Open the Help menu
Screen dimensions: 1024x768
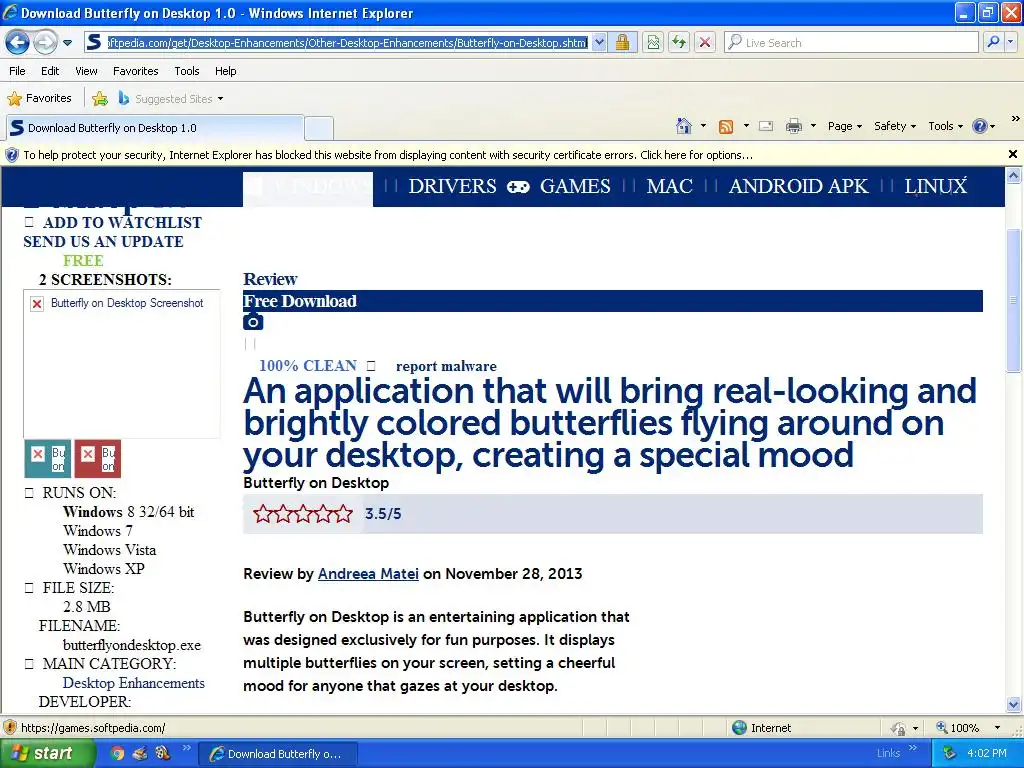tap(225, 71)
